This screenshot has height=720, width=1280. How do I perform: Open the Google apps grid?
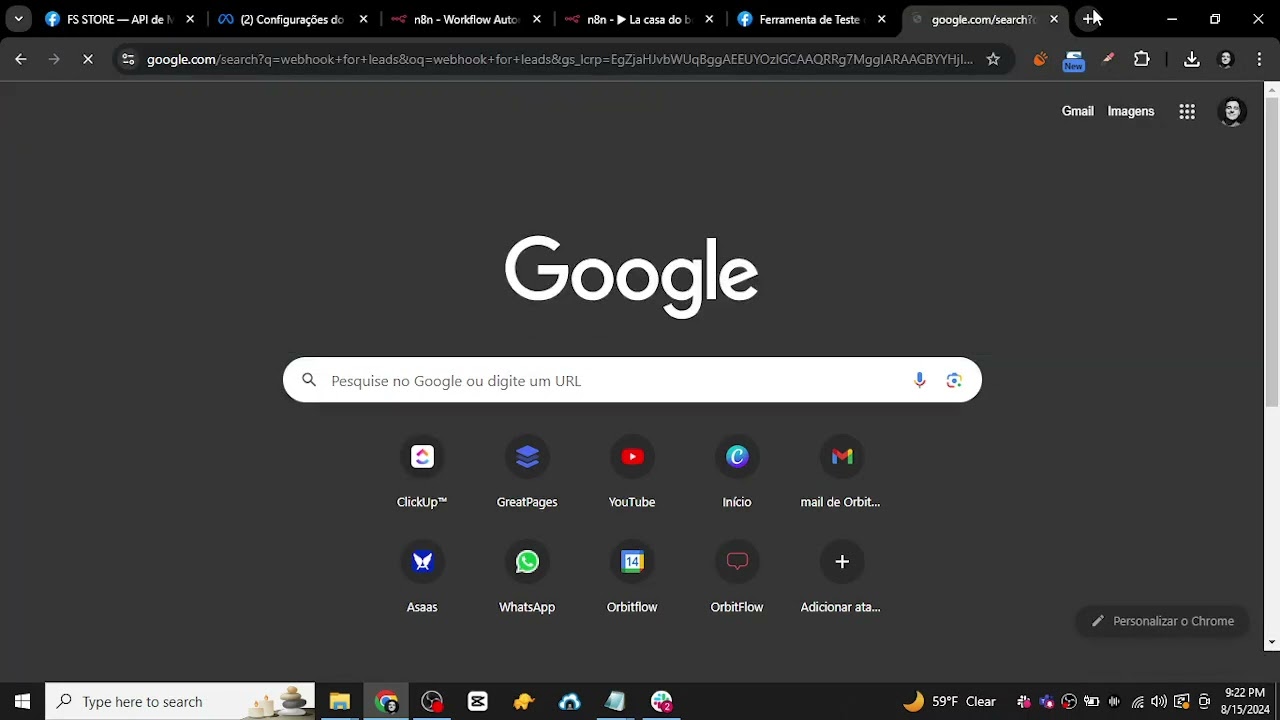pos(1187,112)
